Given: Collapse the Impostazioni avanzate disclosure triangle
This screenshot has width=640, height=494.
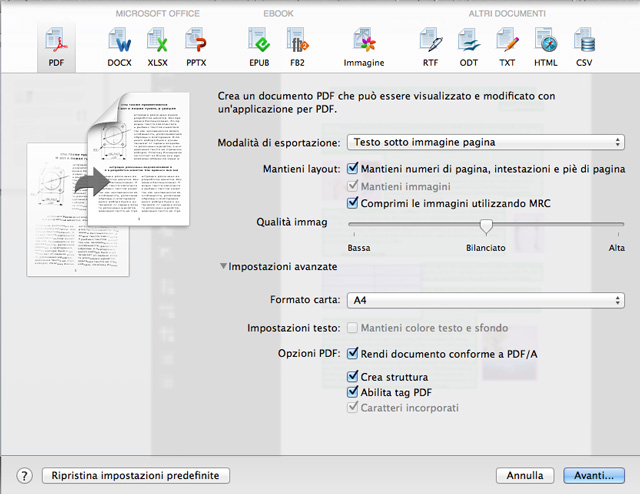Looking at the screenshot, I should (x=223, y=266).
